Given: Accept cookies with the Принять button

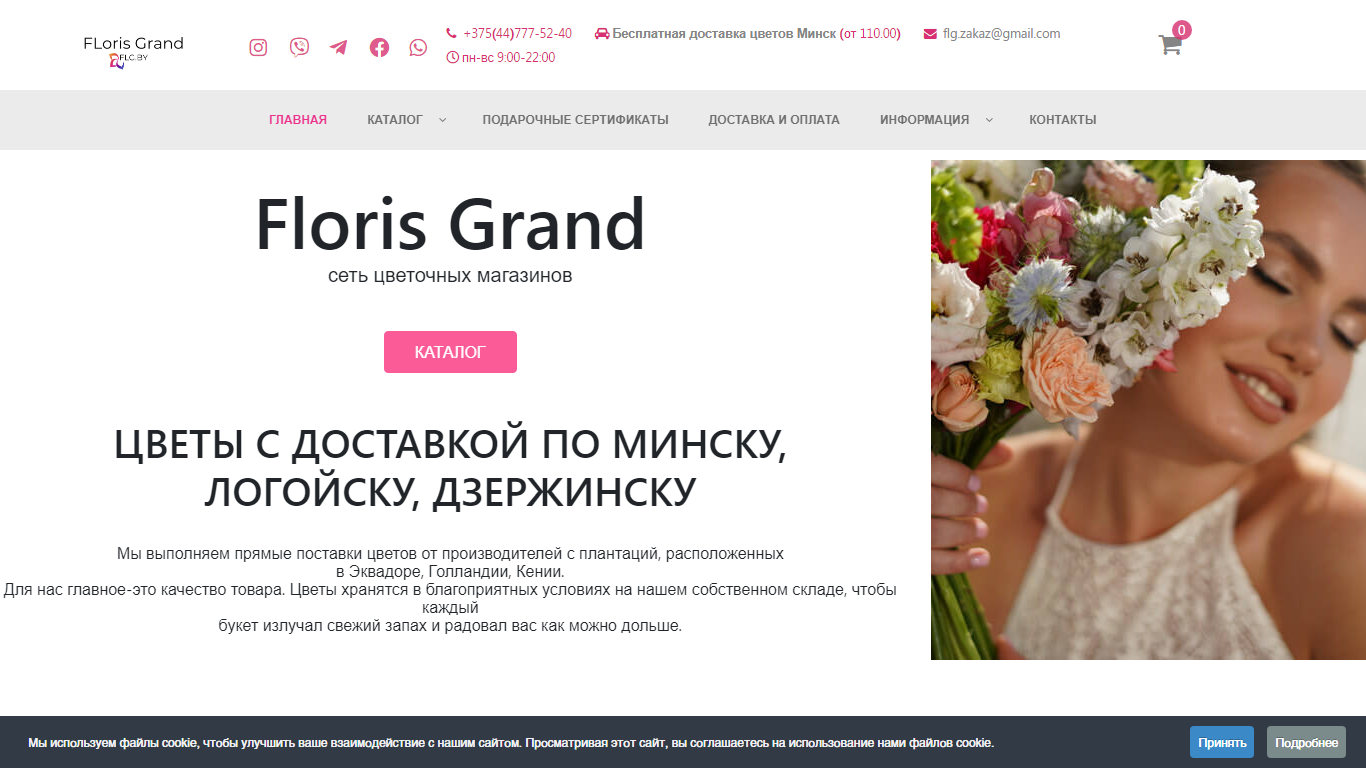Looking at the screenshot, I should [x=1221, y=742].
